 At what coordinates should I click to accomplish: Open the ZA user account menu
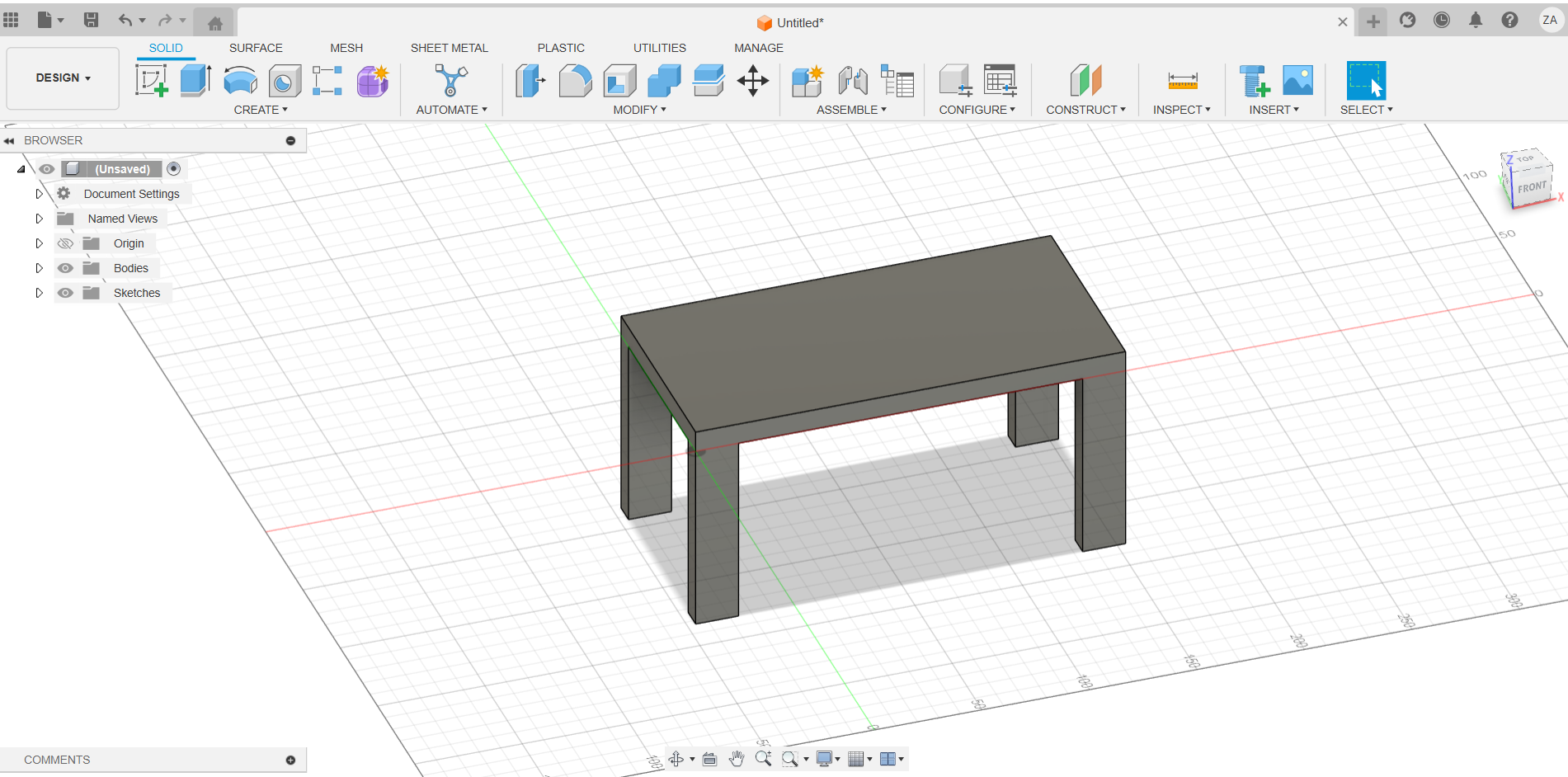(1550, 20)
